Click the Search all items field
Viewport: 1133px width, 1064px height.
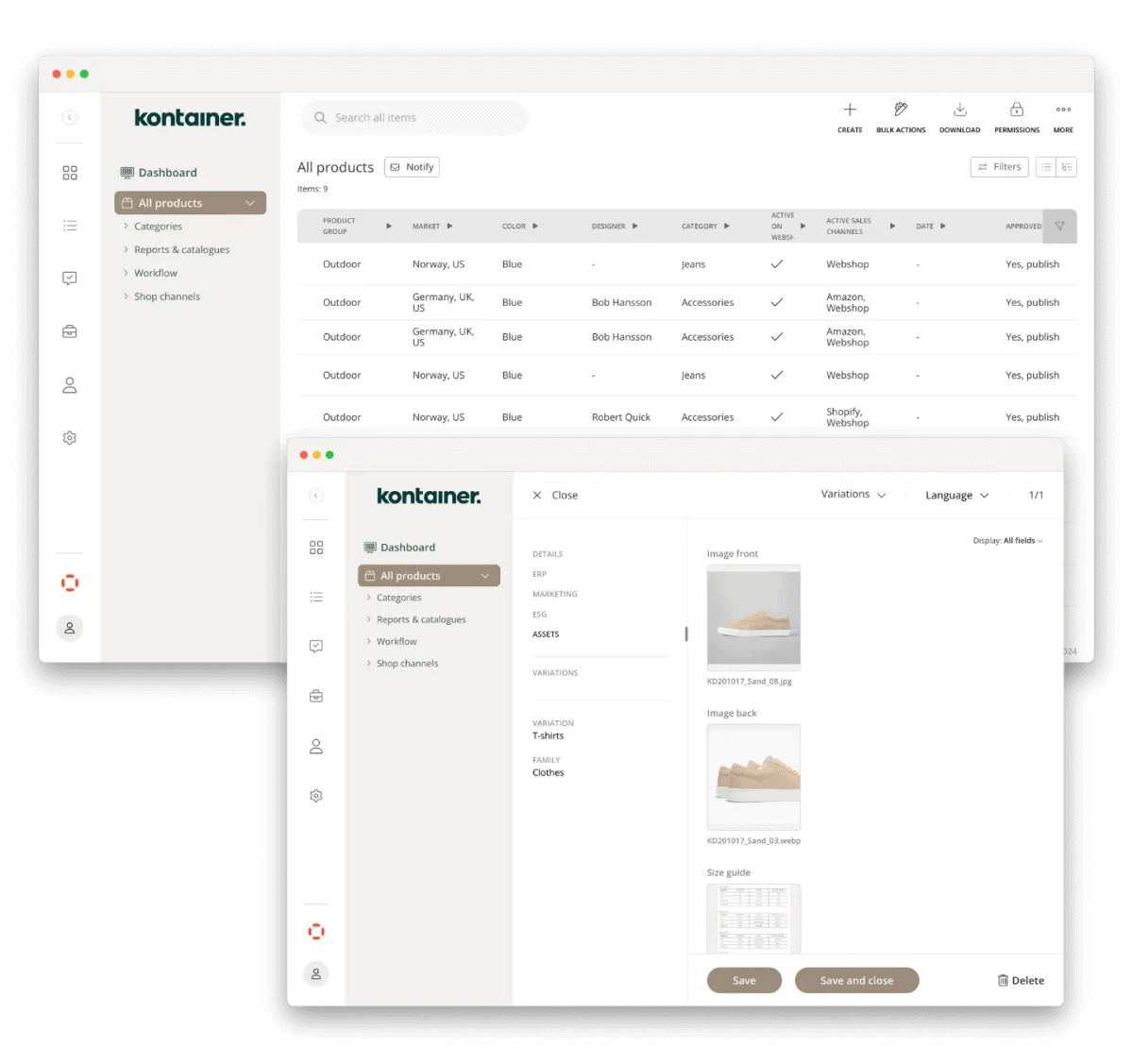pyautogui.click(x=414, y=118)
